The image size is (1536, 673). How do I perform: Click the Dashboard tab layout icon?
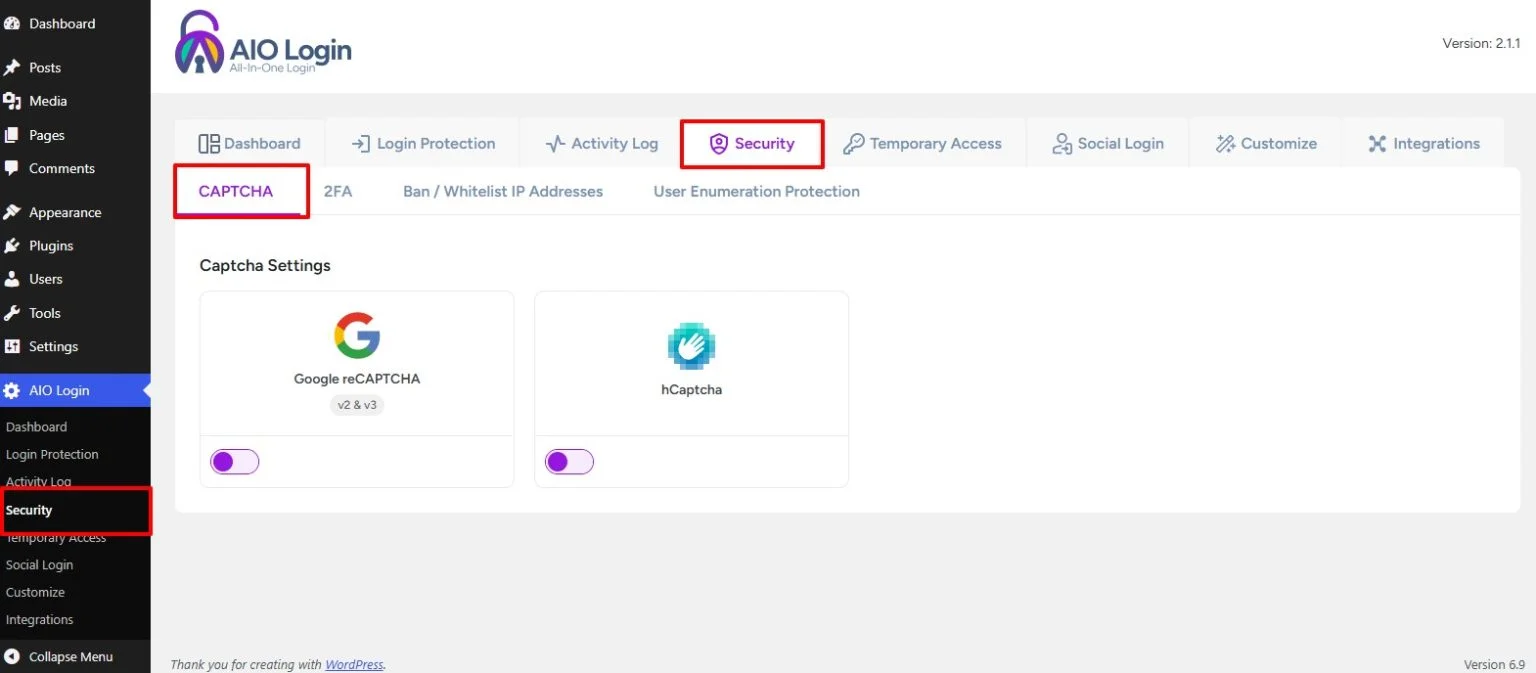tap(209, 144)
